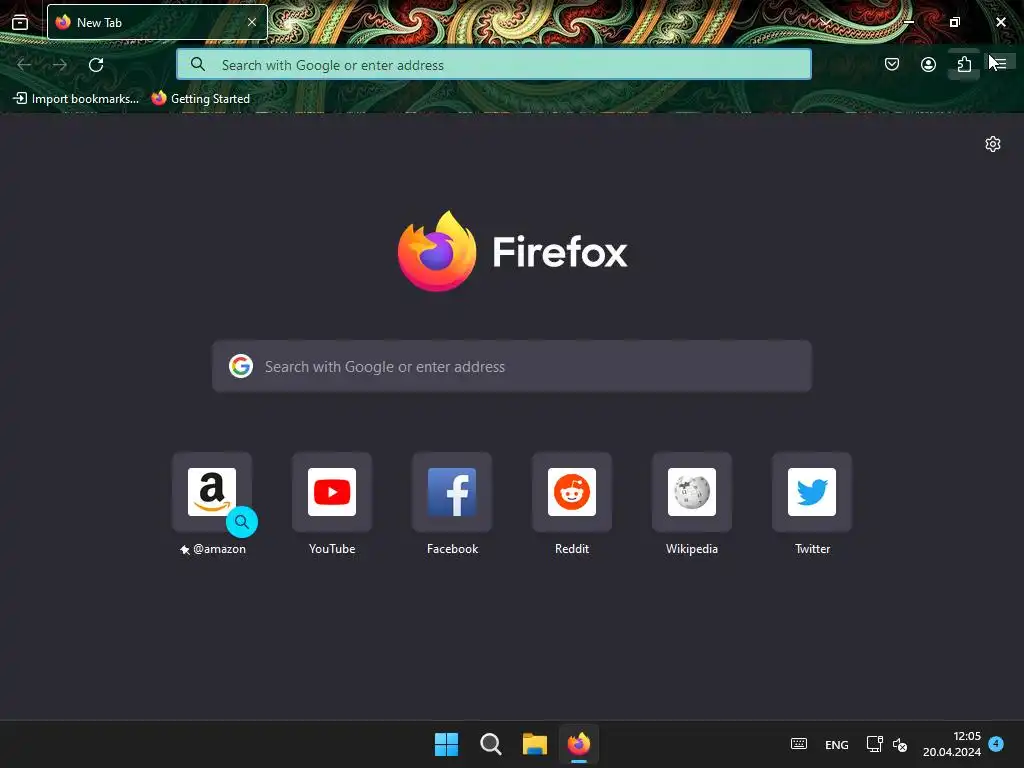This screenshot has height=768, width=1024.
Task: Reload the current page
Action: pos(96,65)
